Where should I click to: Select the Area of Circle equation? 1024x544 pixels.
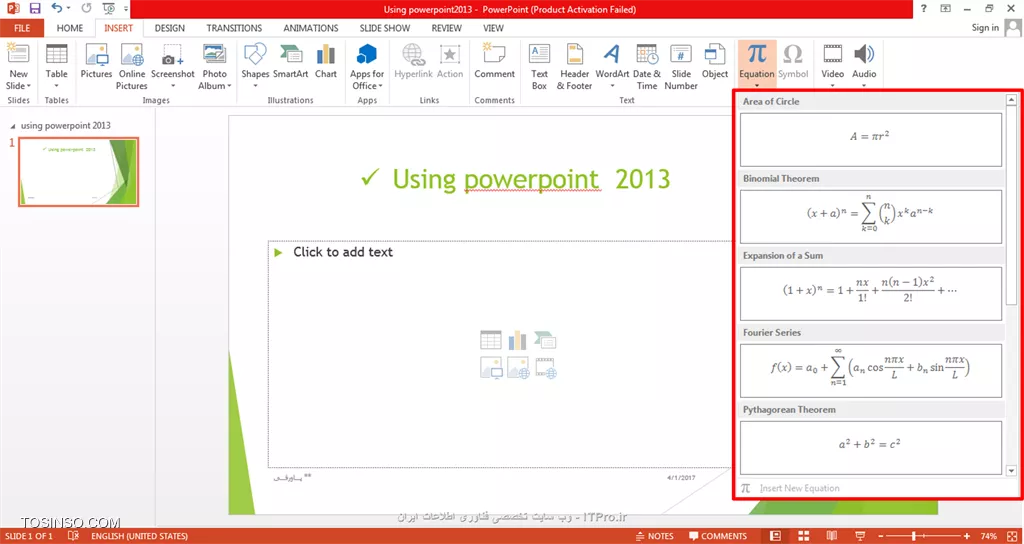pyautogui.click(x=871, y=140)
